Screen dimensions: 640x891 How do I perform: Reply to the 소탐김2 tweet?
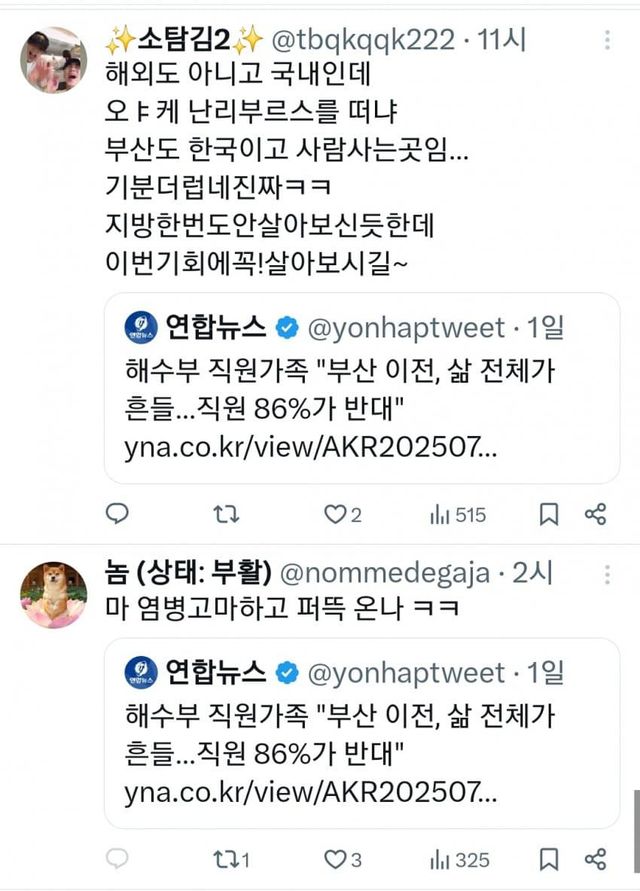(118, 514)
